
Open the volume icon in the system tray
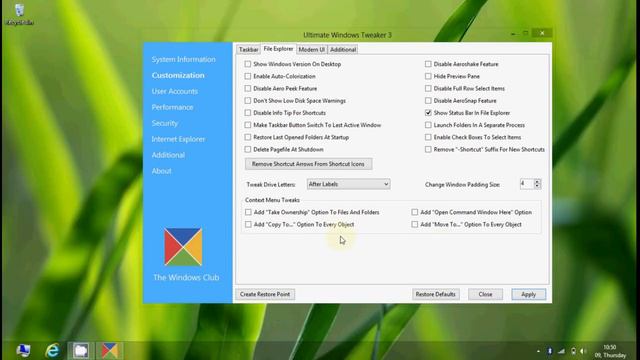tap(583, 351)
